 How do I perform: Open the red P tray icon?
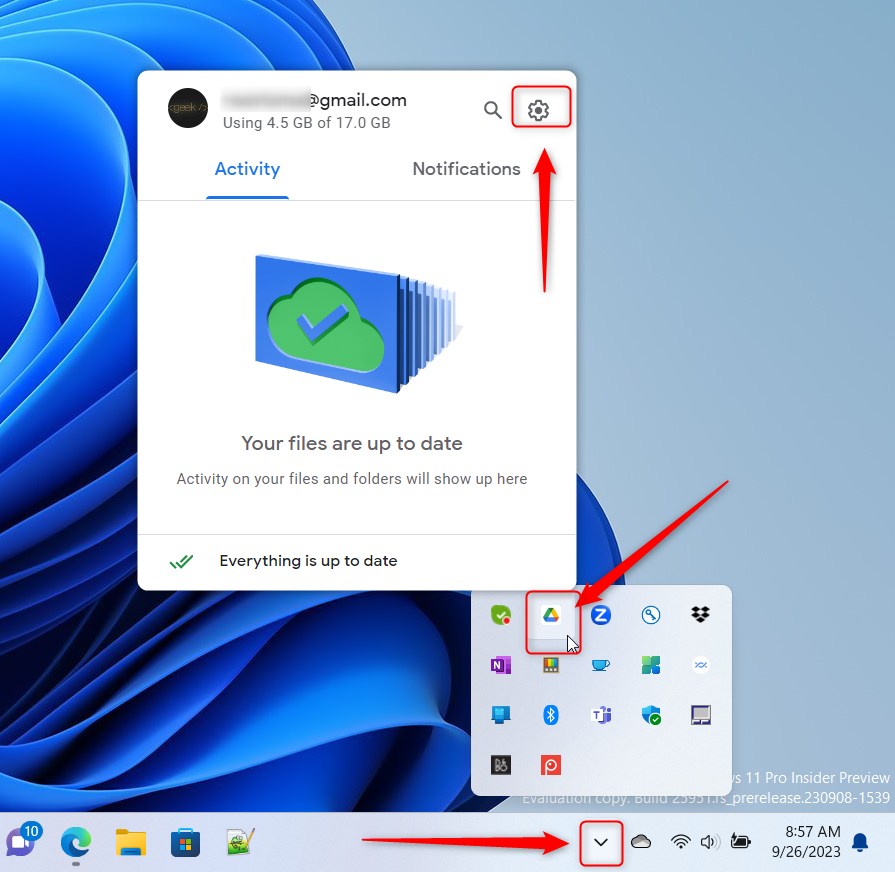[551, 765]
